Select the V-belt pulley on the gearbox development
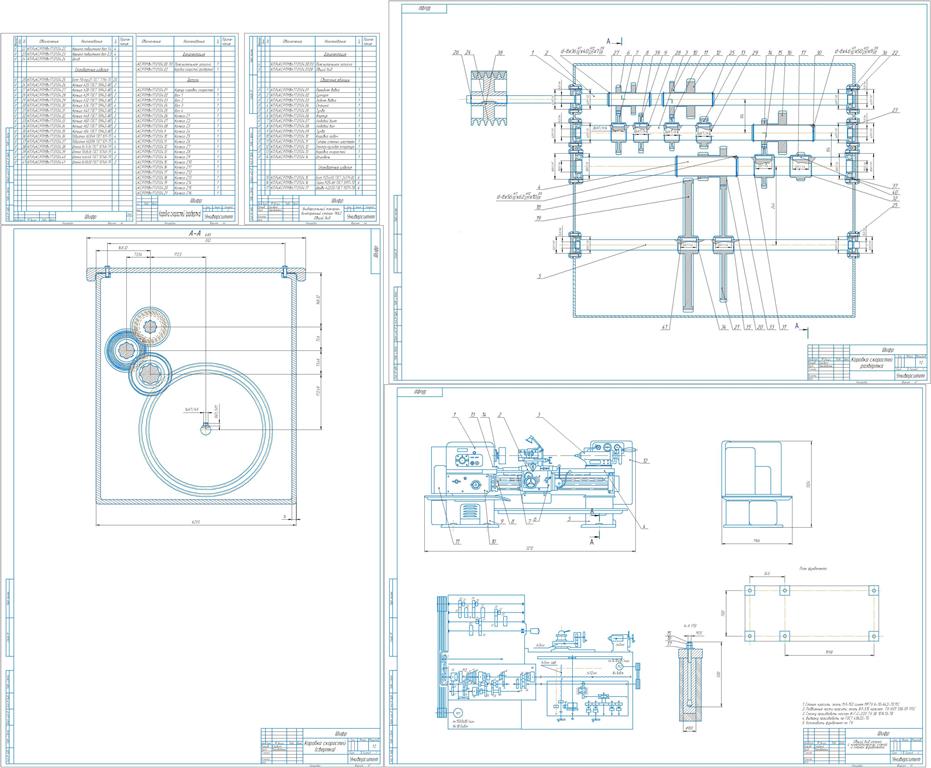The height and width of the screenshot is (768, 931). click(489, 99)
